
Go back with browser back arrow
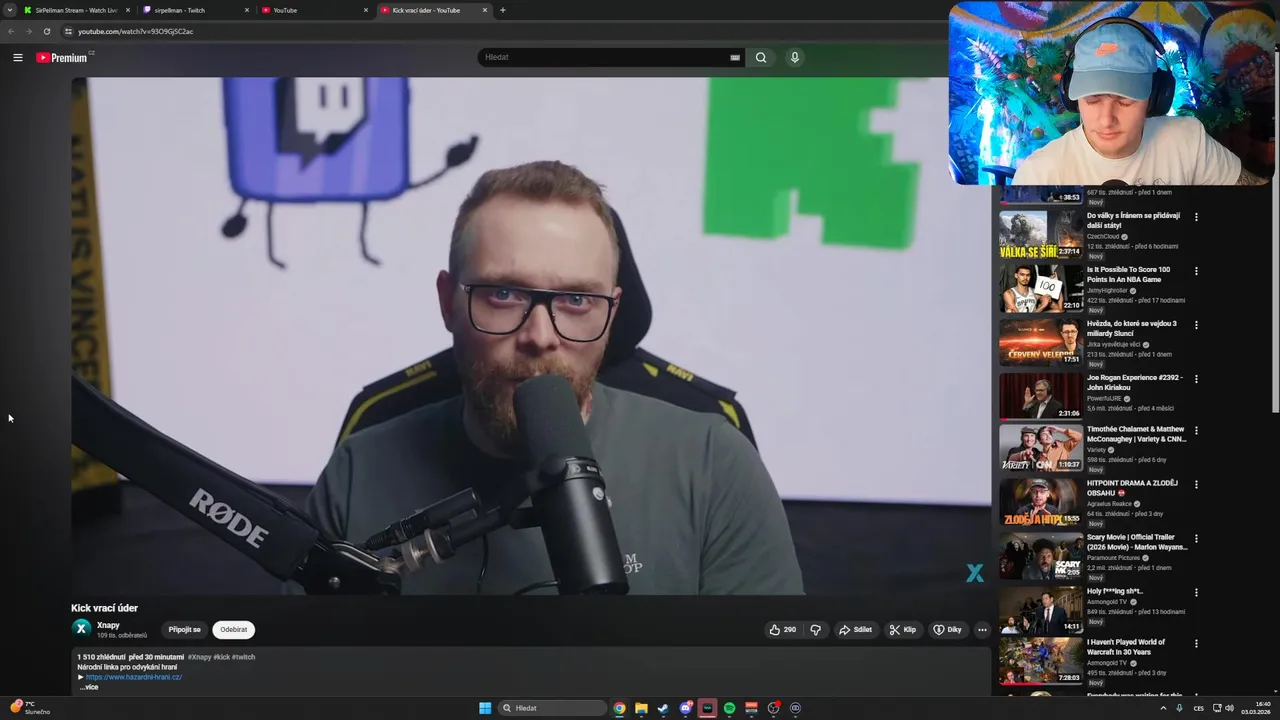click(x=11, y=31)
